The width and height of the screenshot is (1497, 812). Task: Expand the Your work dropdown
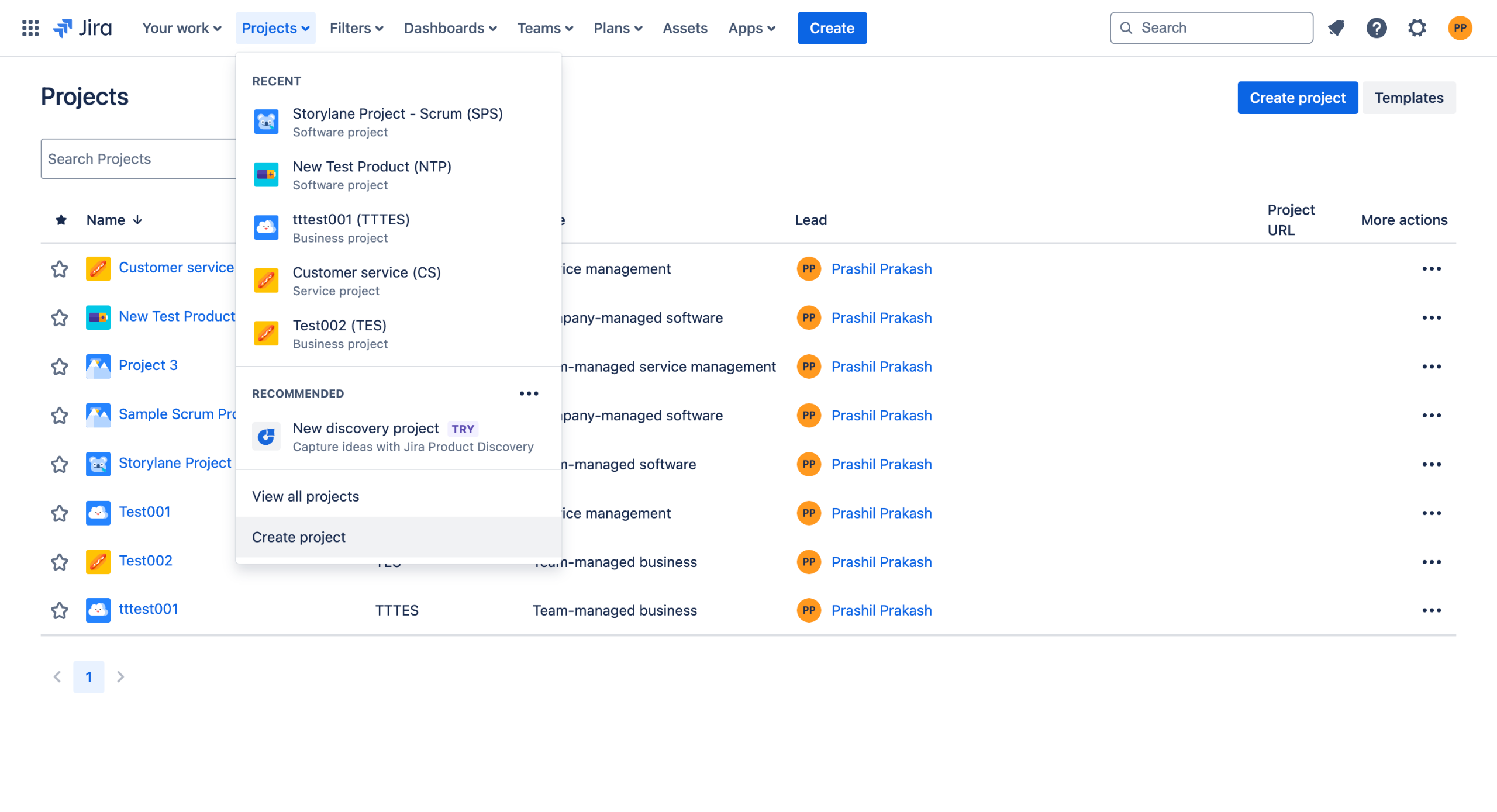coord(182,28)
